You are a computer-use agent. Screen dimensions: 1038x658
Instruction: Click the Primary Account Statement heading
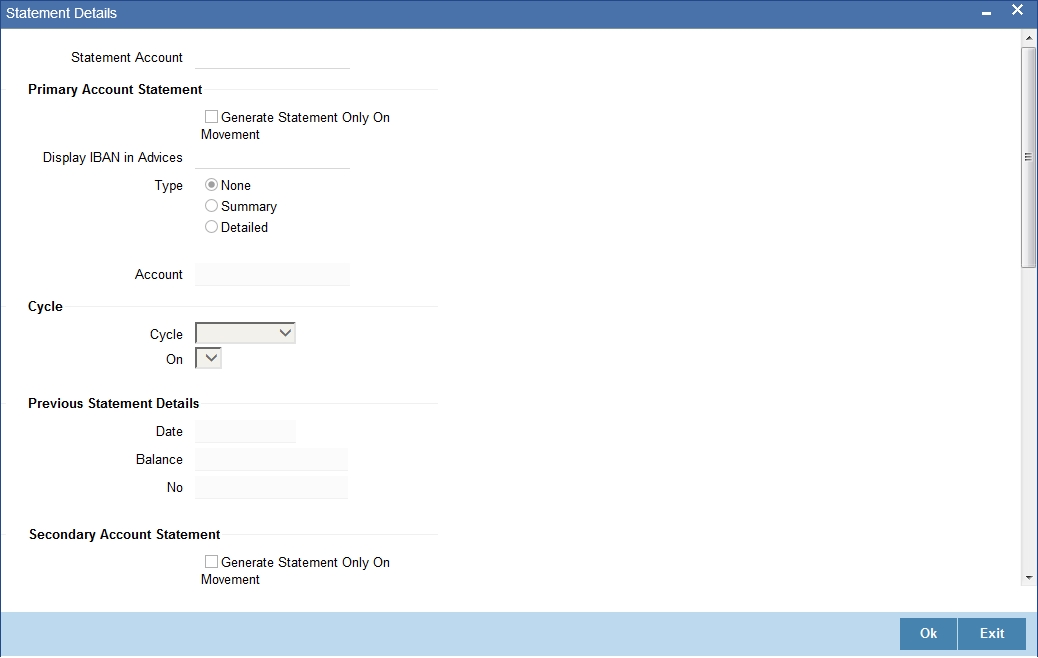pos(115,89)
